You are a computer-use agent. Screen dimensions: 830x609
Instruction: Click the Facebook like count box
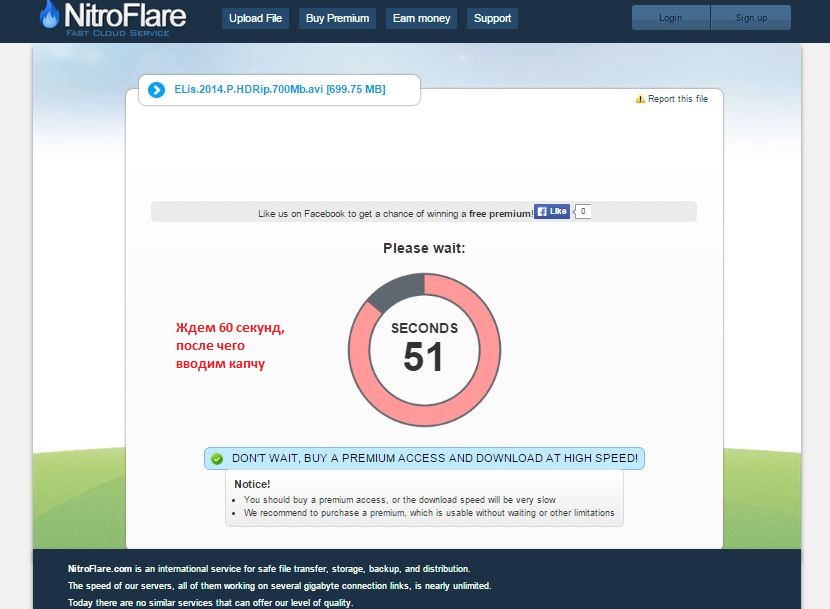pyautogui.click(x=582, y=211)
